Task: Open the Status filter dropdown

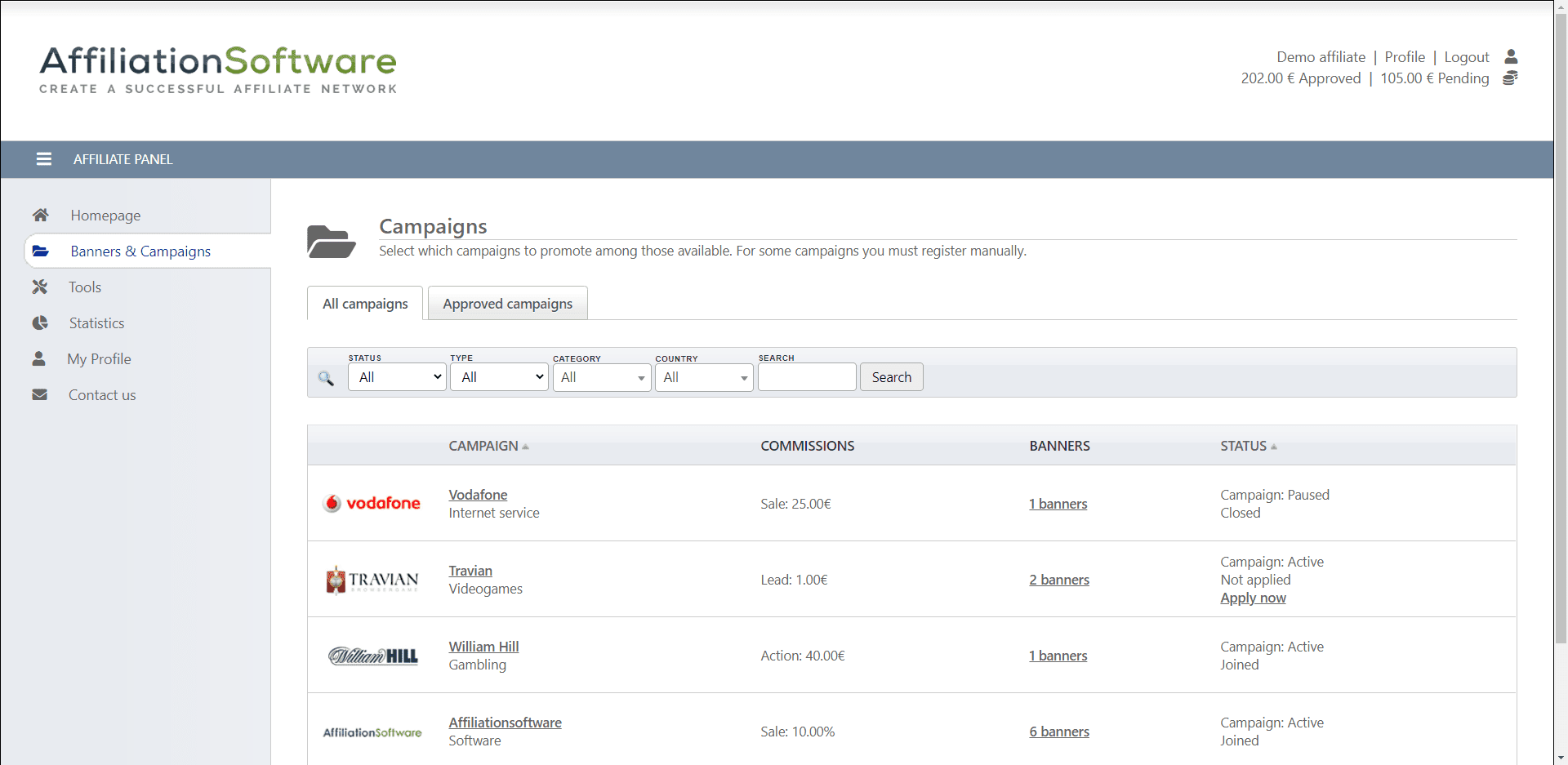Action: click(397, 377)
